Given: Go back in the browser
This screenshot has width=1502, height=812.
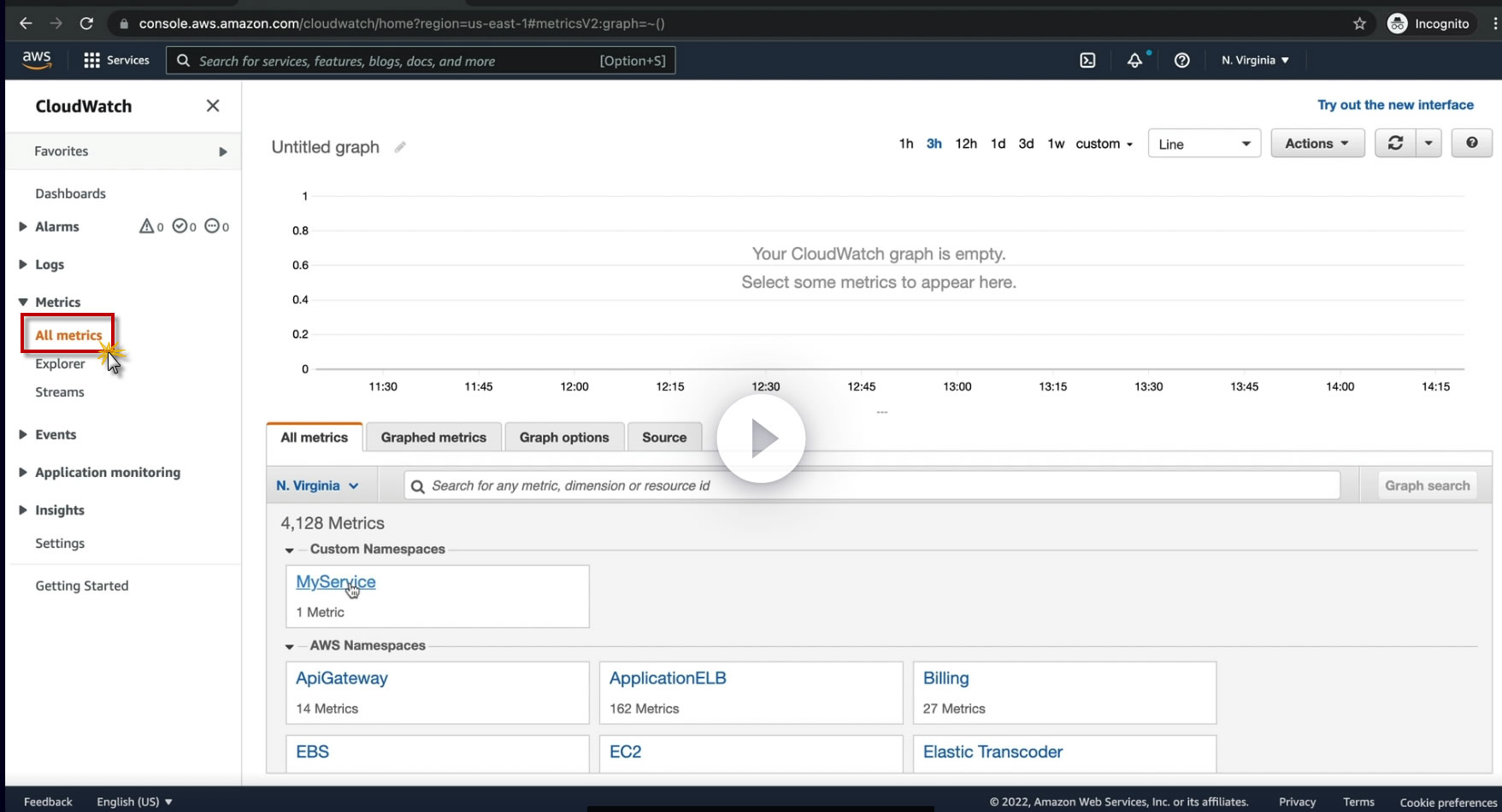Looking at the screenshot, I should (26, 23).
